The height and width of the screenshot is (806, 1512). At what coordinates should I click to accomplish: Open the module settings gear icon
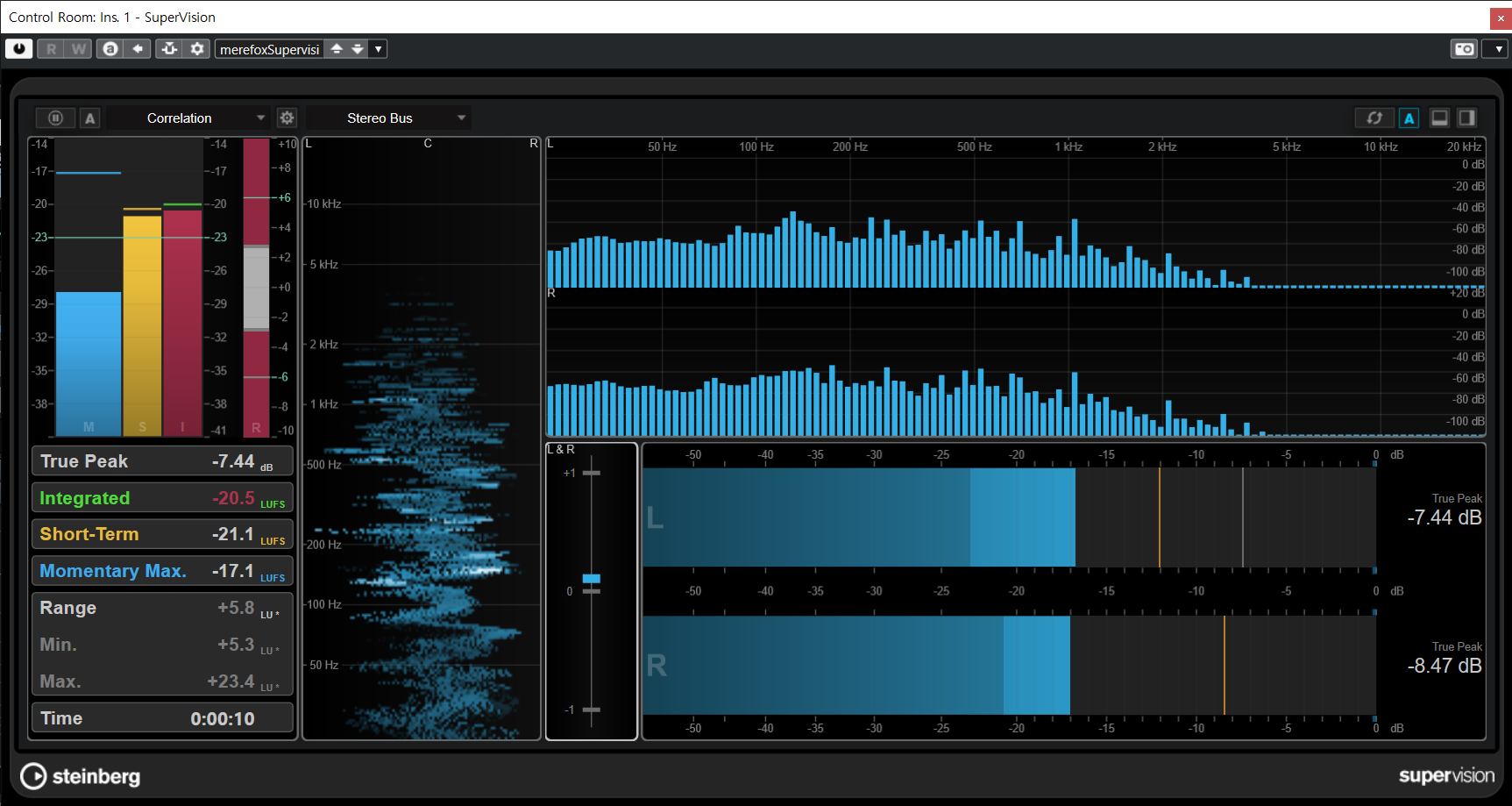tap(287, 118)
